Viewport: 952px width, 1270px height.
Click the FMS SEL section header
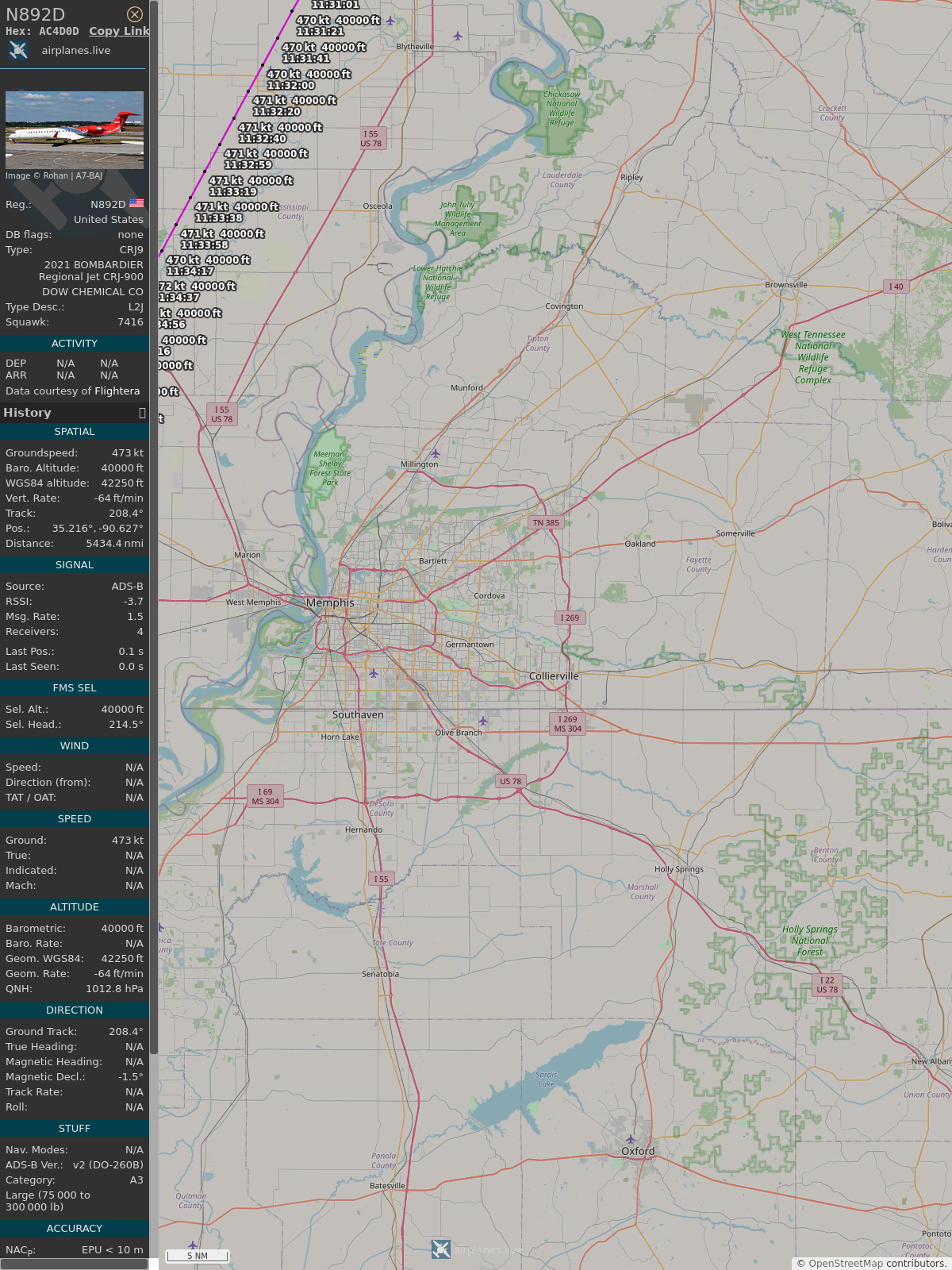point(75,687)
